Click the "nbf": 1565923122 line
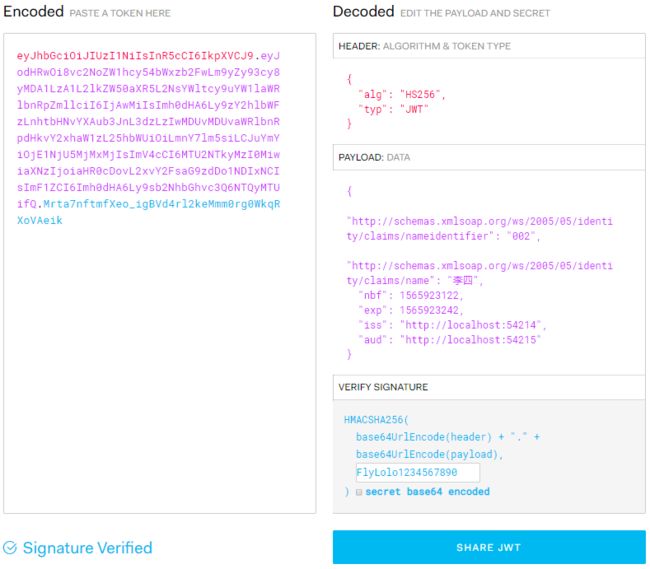650x569 pixels. coord(410,295)
